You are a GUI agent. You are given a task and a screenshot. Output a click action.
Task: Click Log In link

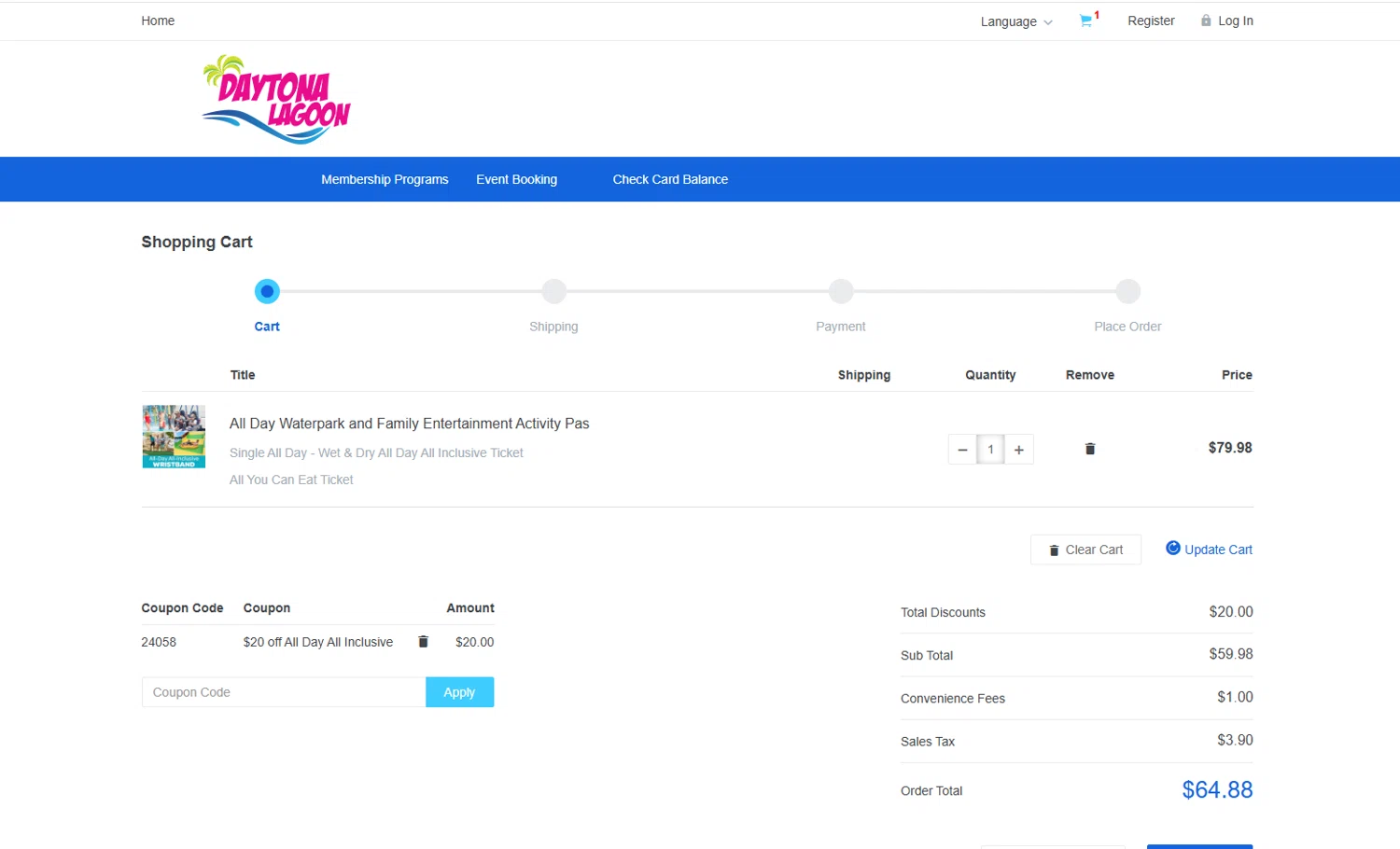click(1226, 21)
